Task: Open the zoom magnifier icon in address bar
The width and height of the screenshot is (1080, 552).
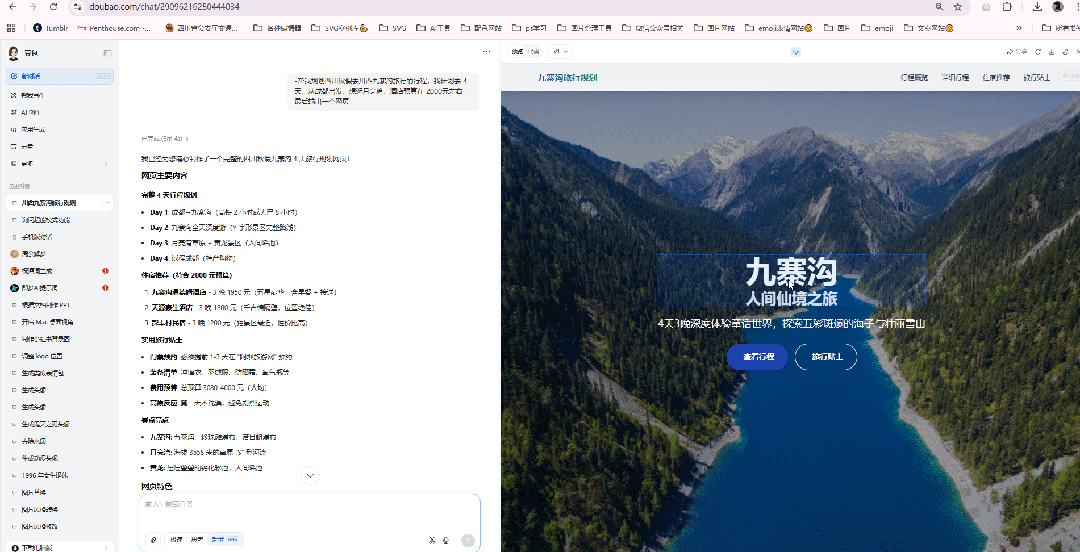Action: 939,7
